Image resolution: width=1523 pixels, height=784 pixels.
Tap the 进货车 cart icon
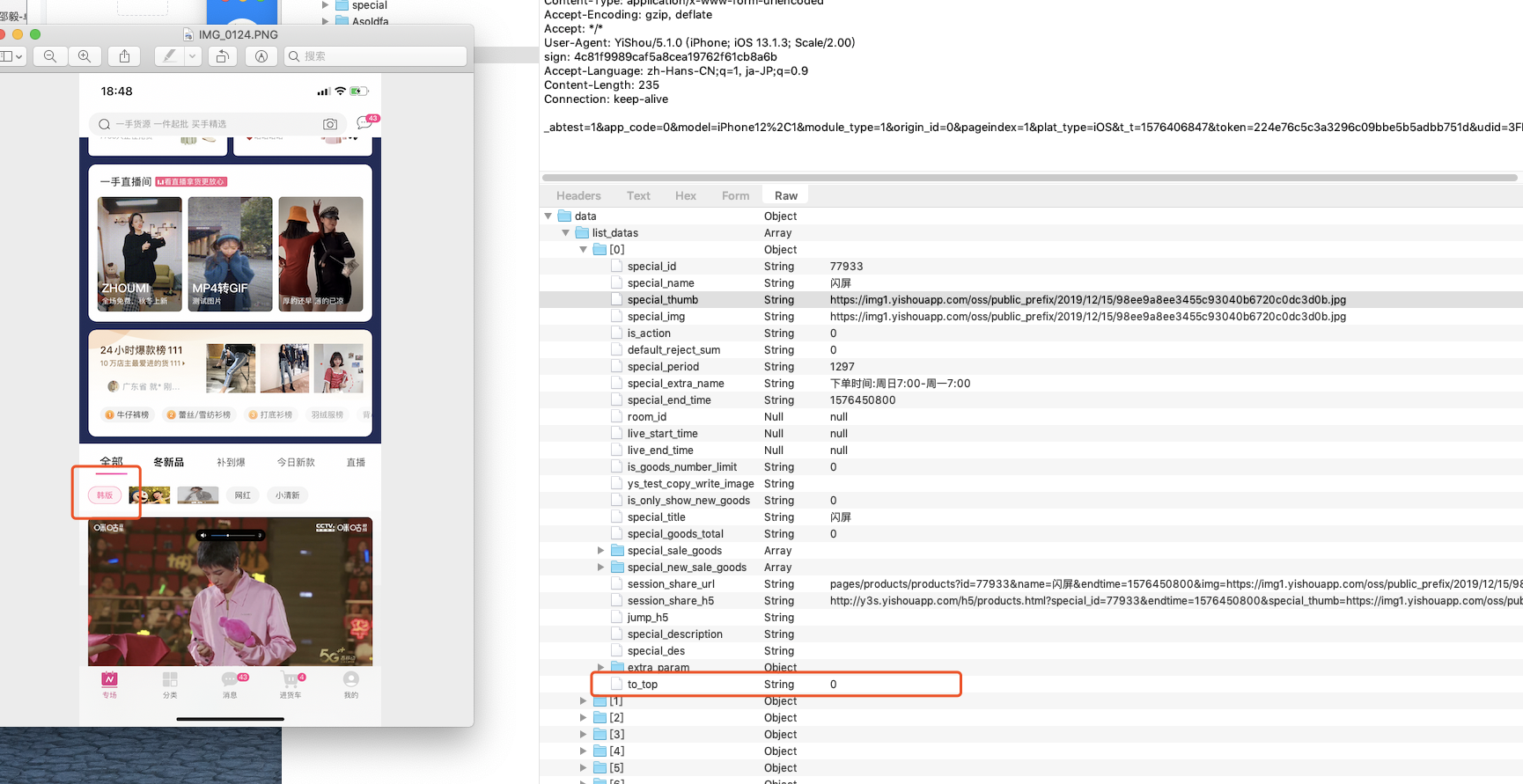(291, 685)
